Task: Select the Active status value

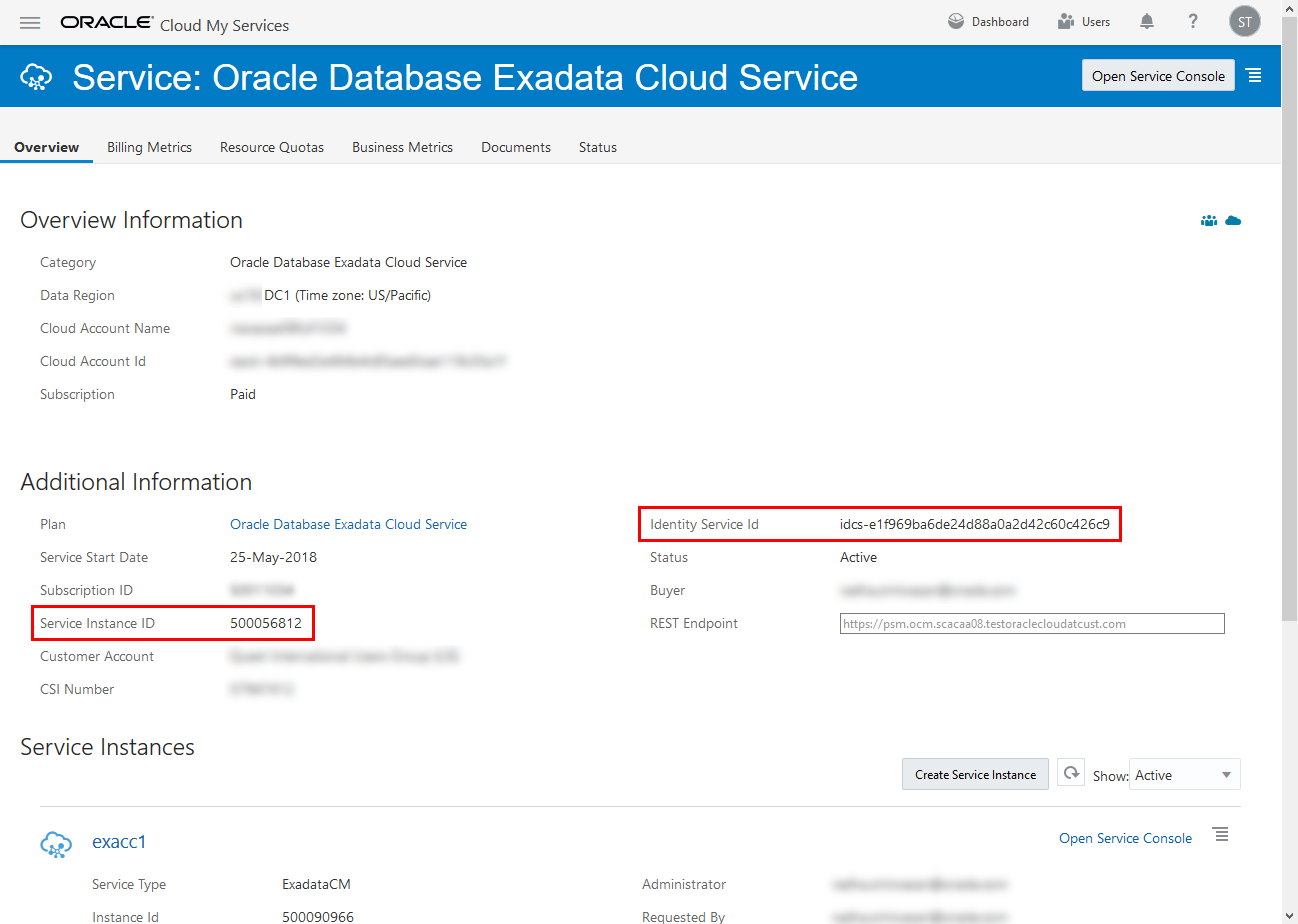Action: [858, 557]
